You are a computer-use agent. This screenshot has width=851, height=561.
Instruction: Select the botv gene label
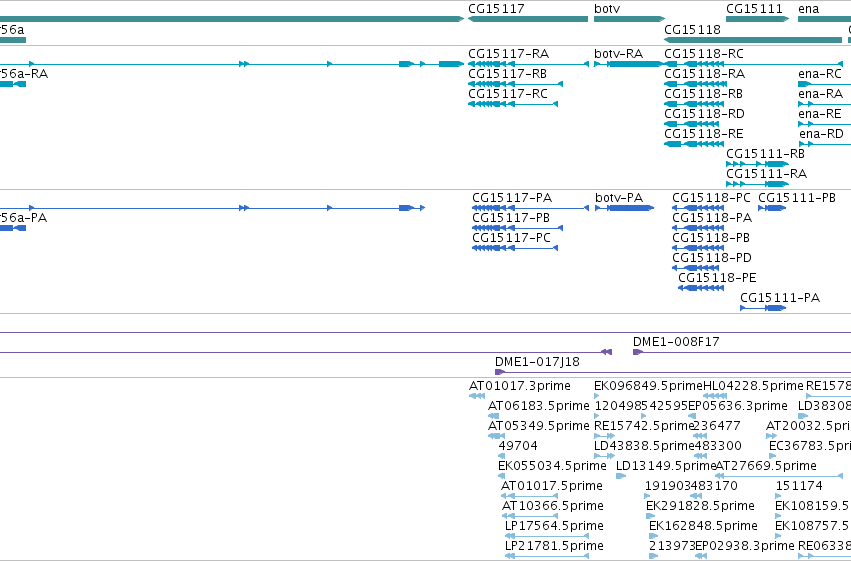607,9
